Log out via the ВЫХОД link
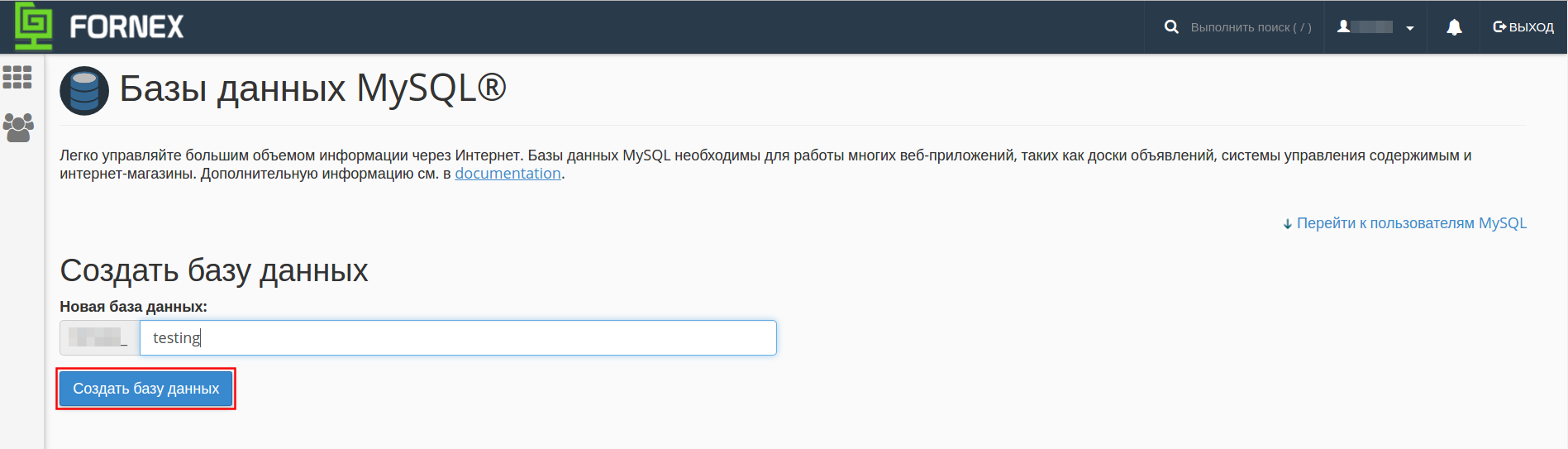1568x449 pixels. click(1523, 27)
